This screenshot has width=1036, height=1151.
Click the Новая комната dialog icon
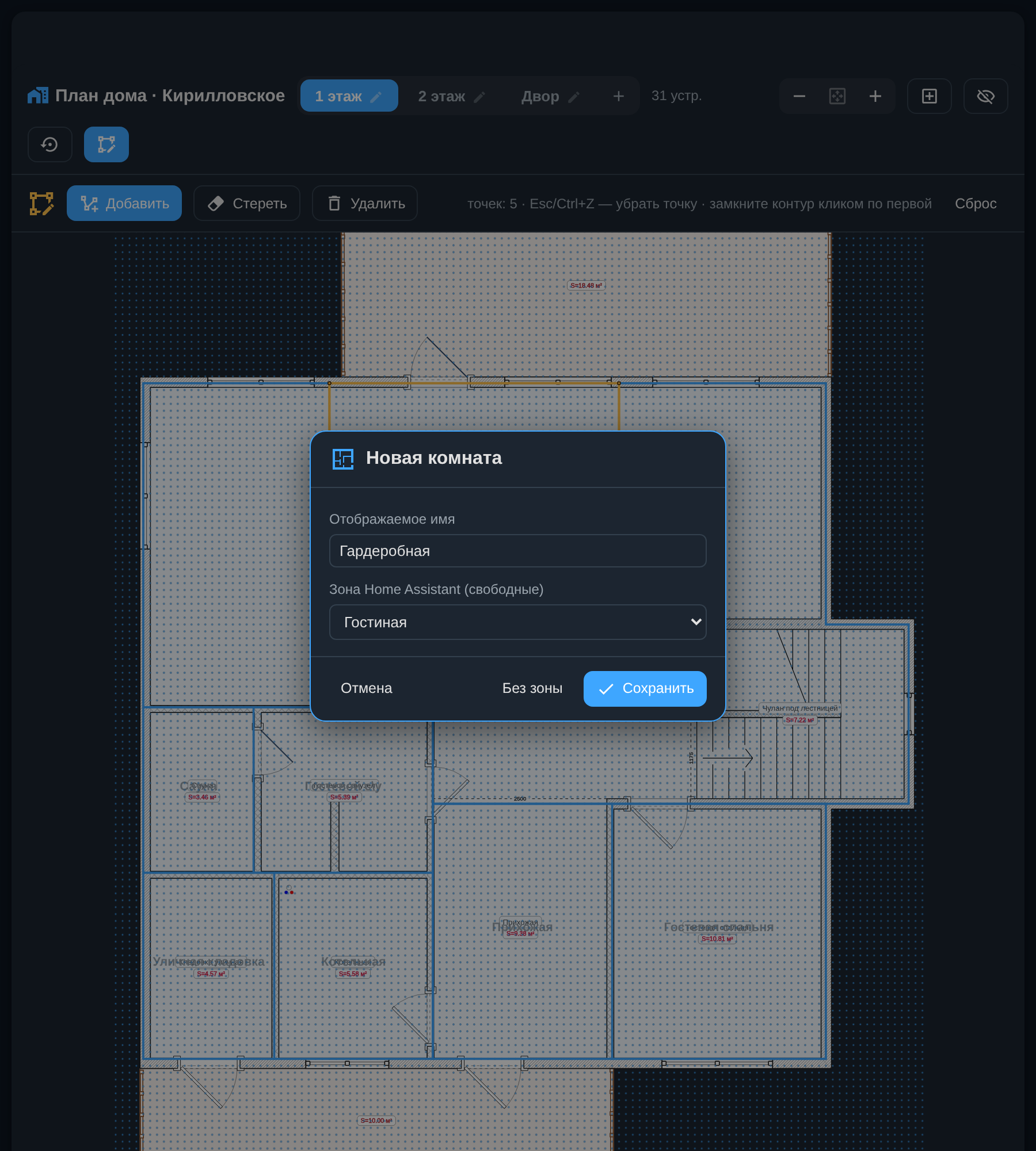coord(343,459)
